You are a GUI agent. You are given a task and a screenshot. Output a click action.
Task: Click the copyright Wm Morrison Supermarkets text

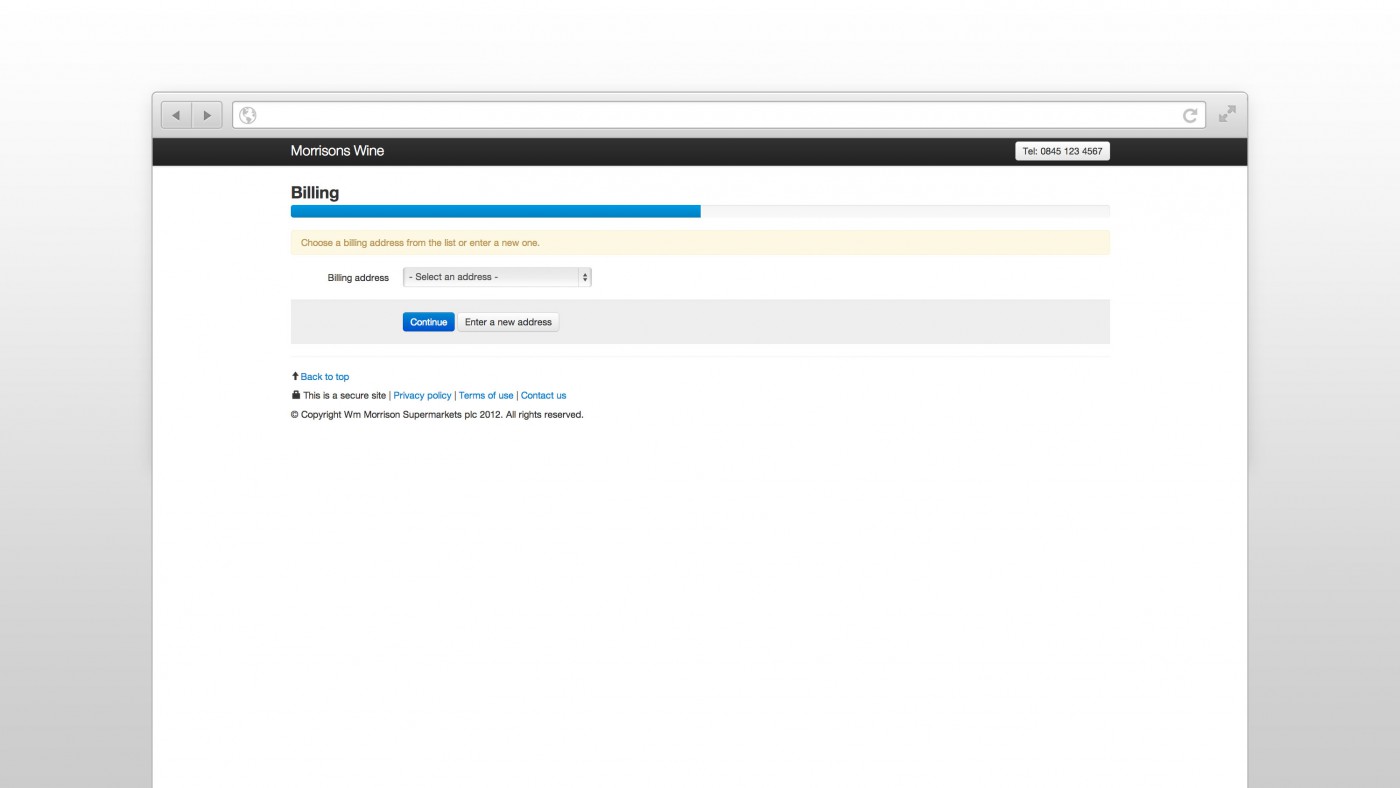tap(437, 414)
